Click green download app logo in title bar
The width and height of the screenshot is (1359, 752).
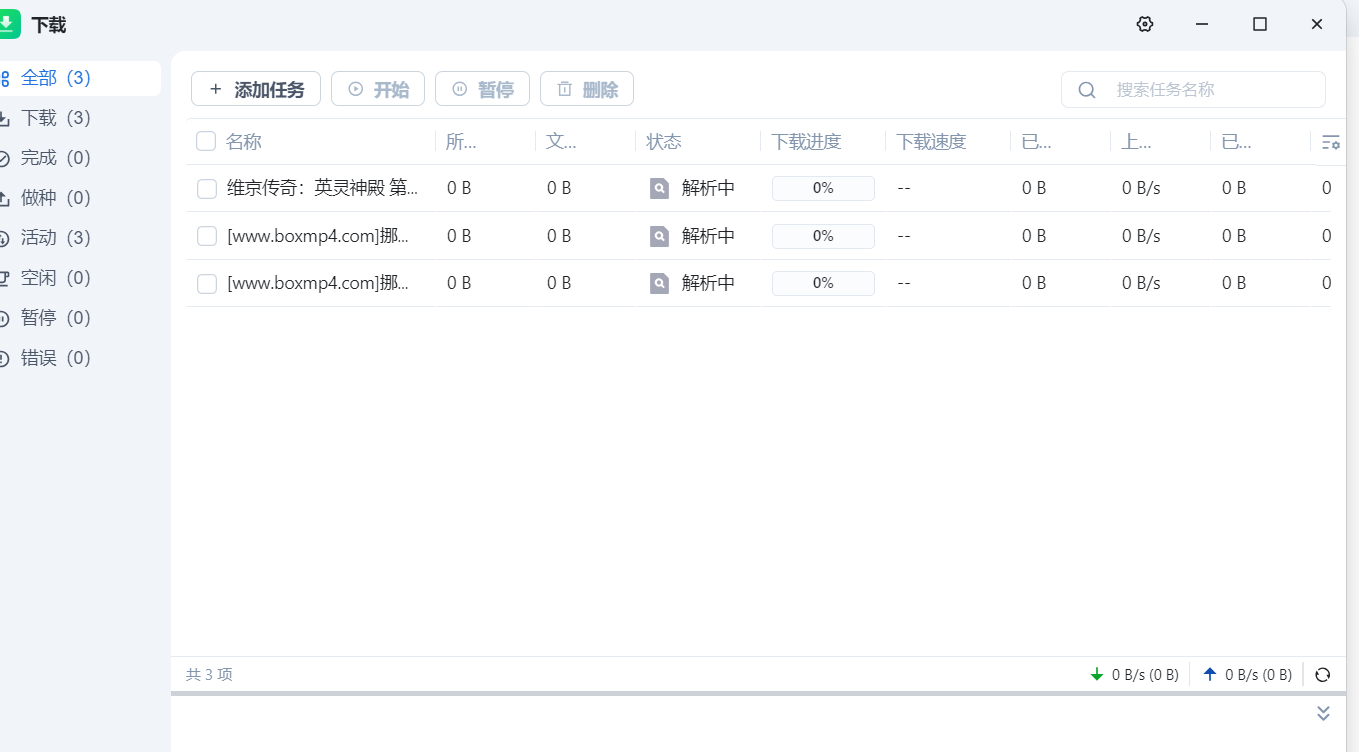tap(9, 24)
